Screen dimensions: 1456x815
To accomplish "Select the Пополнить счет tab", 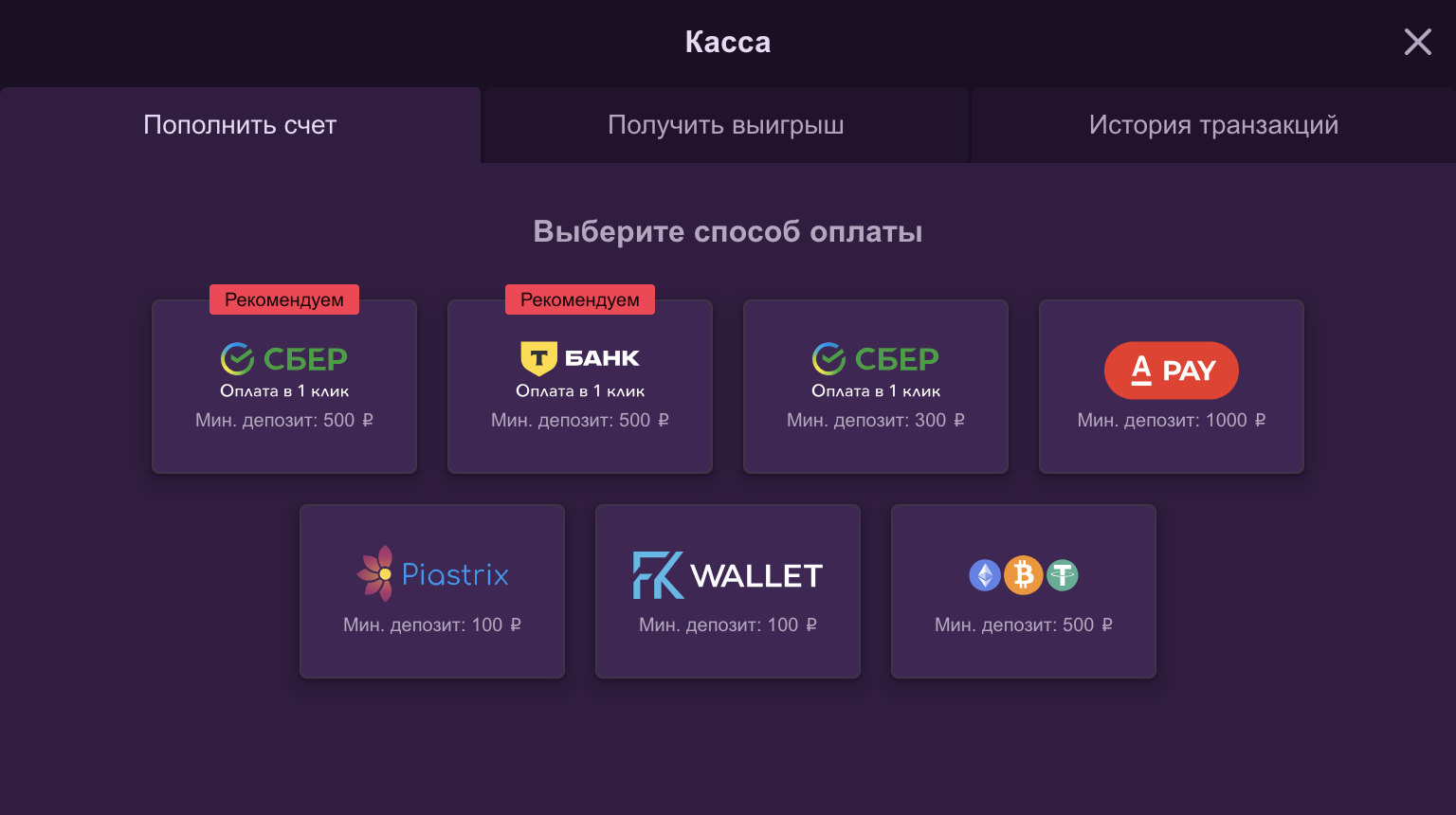I will tap(240, 125).
